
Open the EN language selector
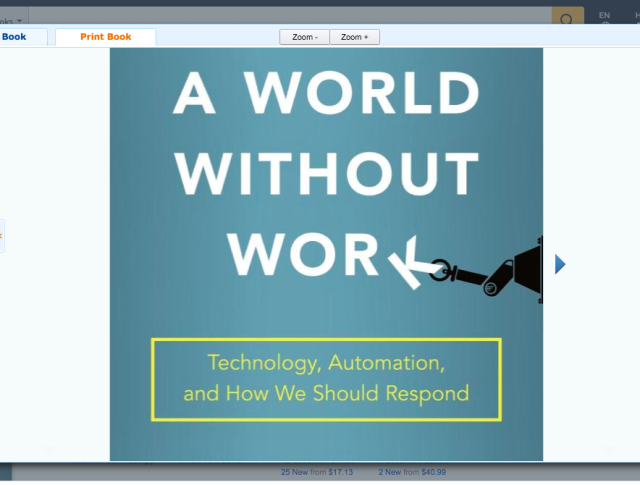[x=604, y=16]
